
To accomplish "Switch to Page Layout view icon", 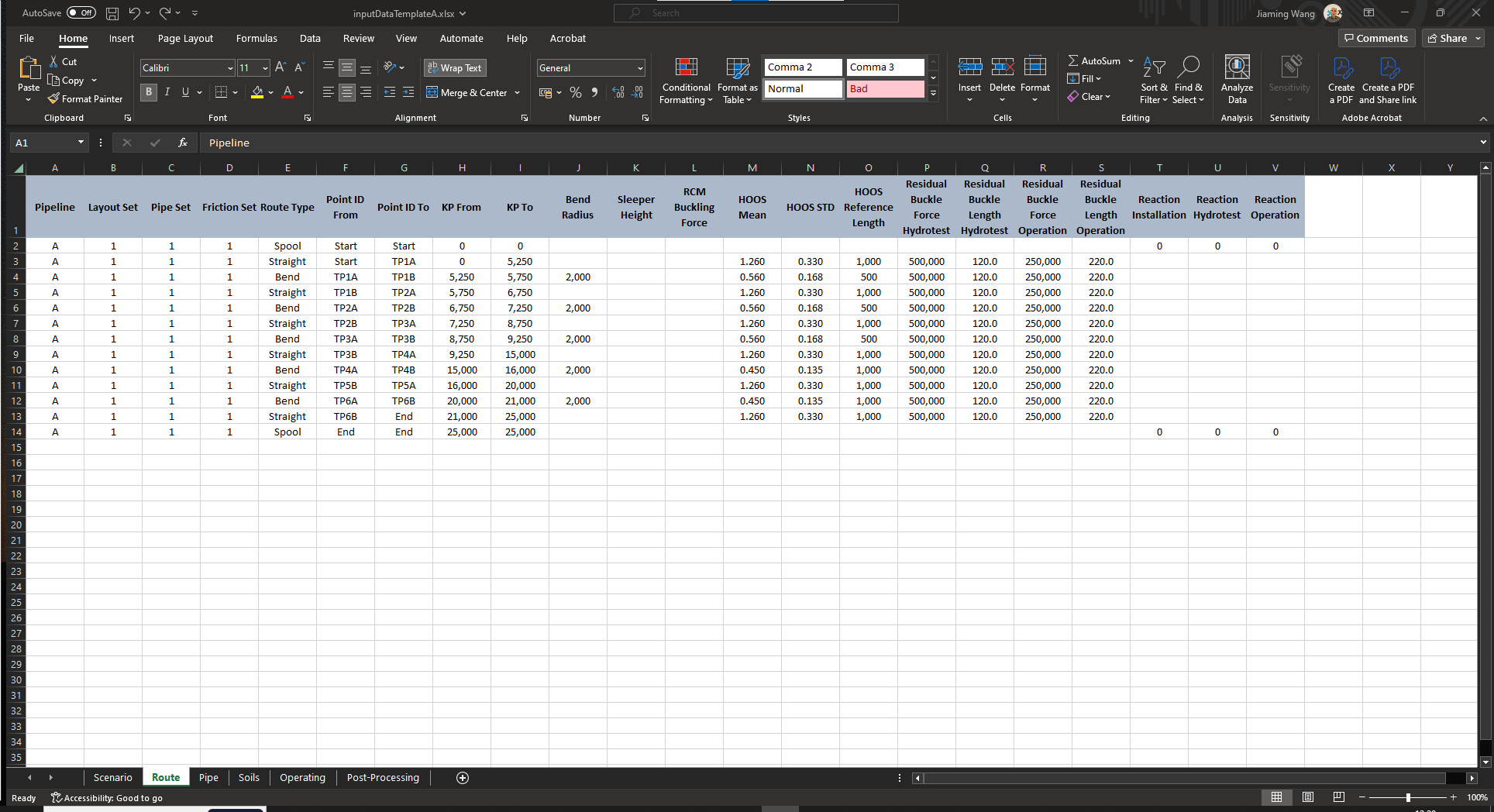I will point(1308,797).
